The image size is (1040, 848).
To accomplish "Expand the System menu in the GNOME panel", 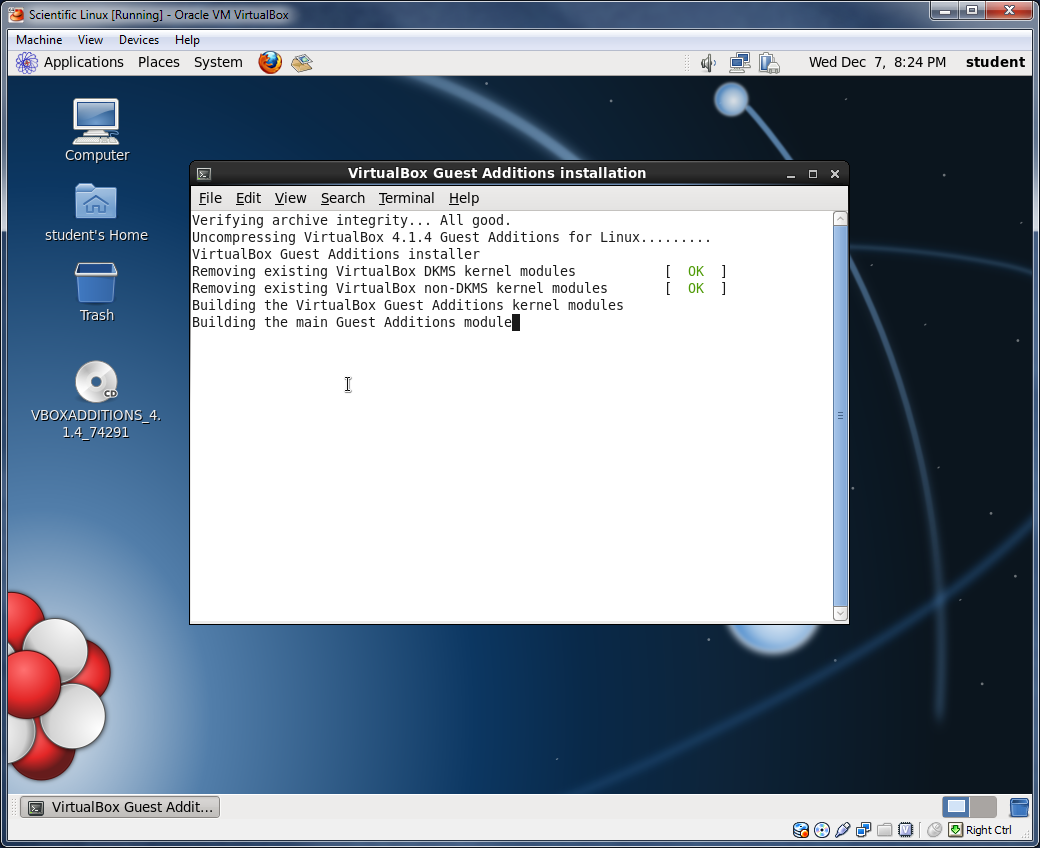I will (218, 62).
